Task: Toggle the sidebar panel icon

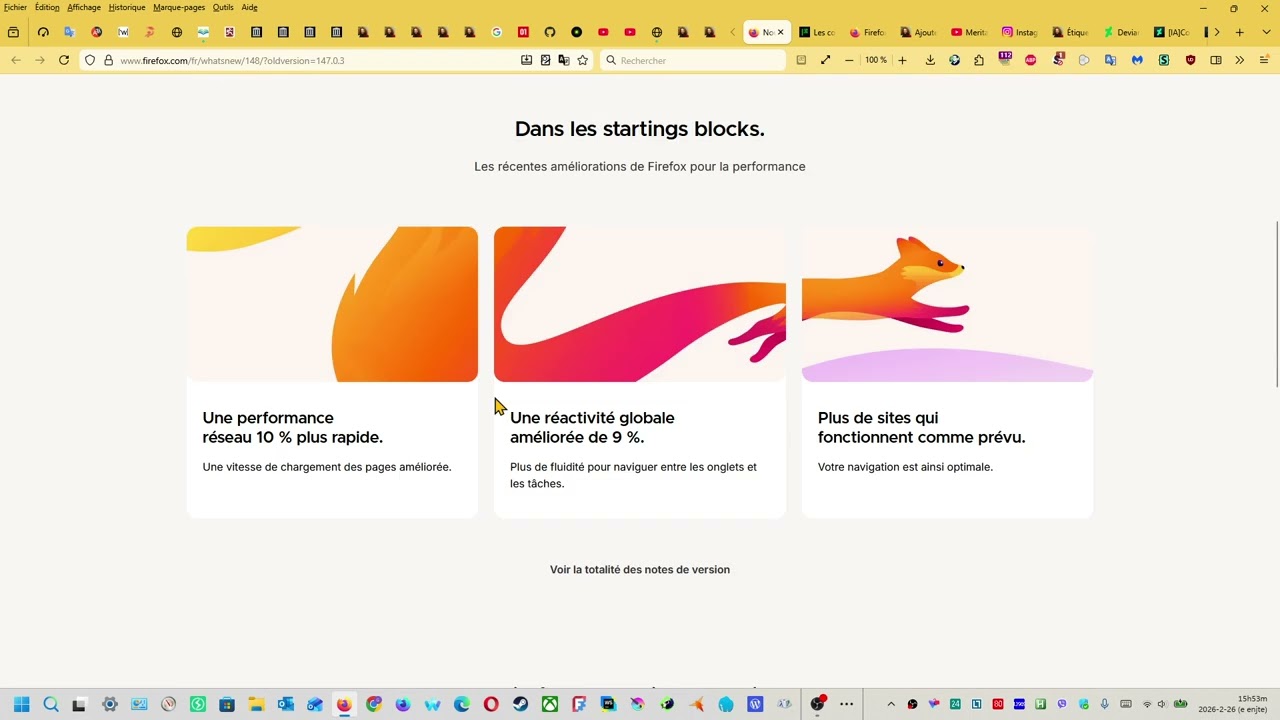Action: pos(1216,60)
